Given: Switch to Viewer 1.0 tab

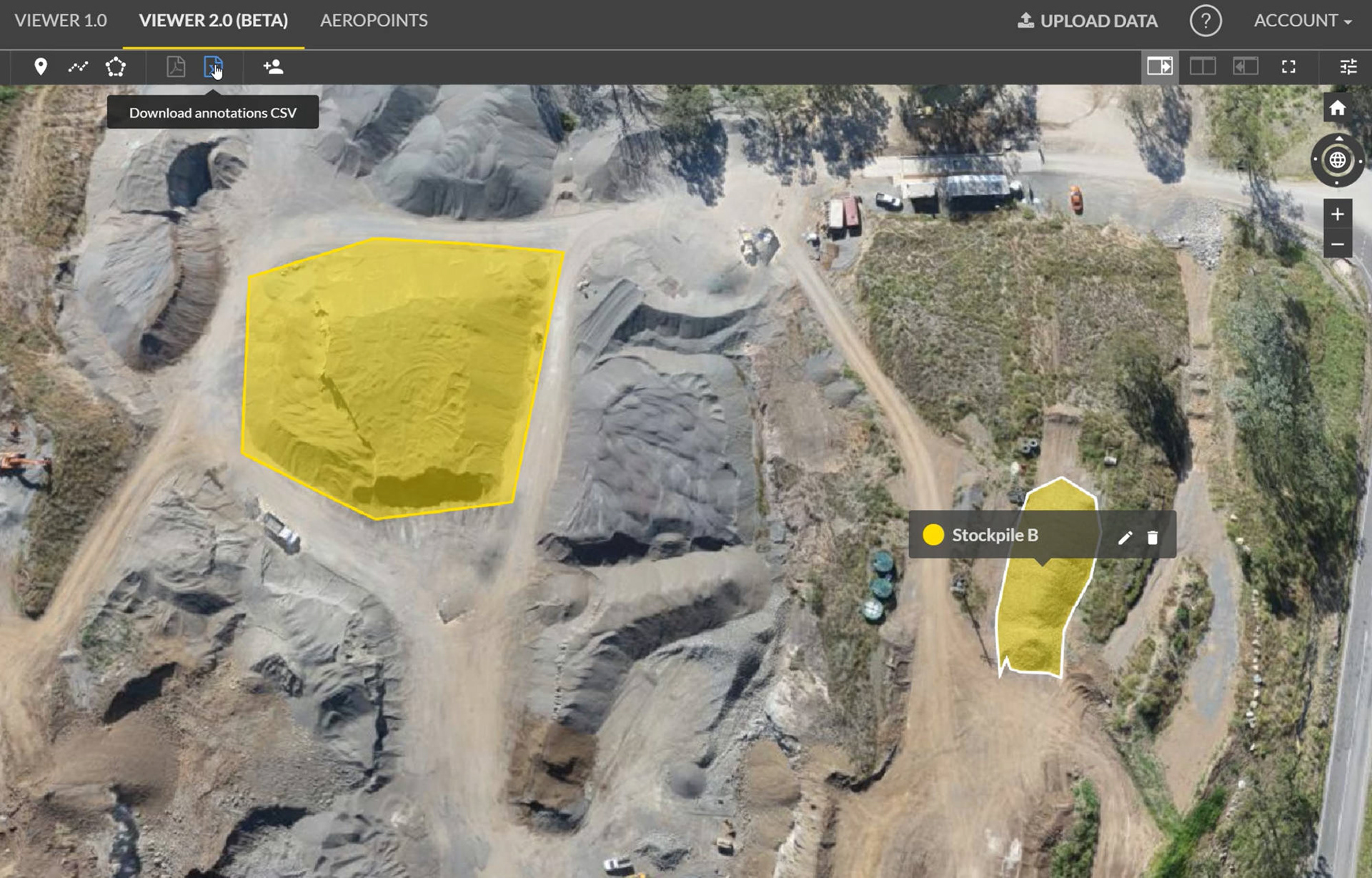Looking at the screenshot, I should [x=61, y=21].
